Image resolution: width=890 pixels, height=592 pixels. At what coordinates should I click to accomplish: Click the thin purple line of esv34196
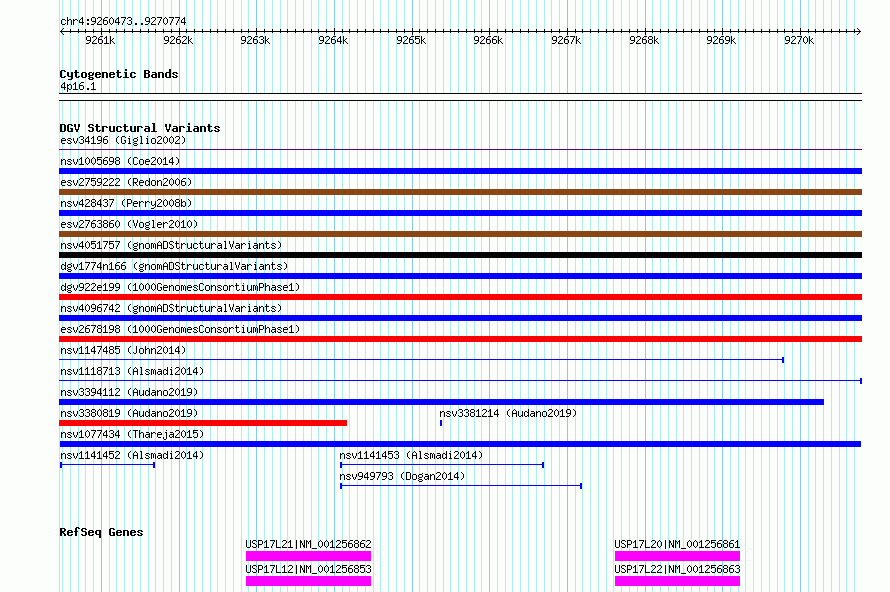(x=460, y=150)
